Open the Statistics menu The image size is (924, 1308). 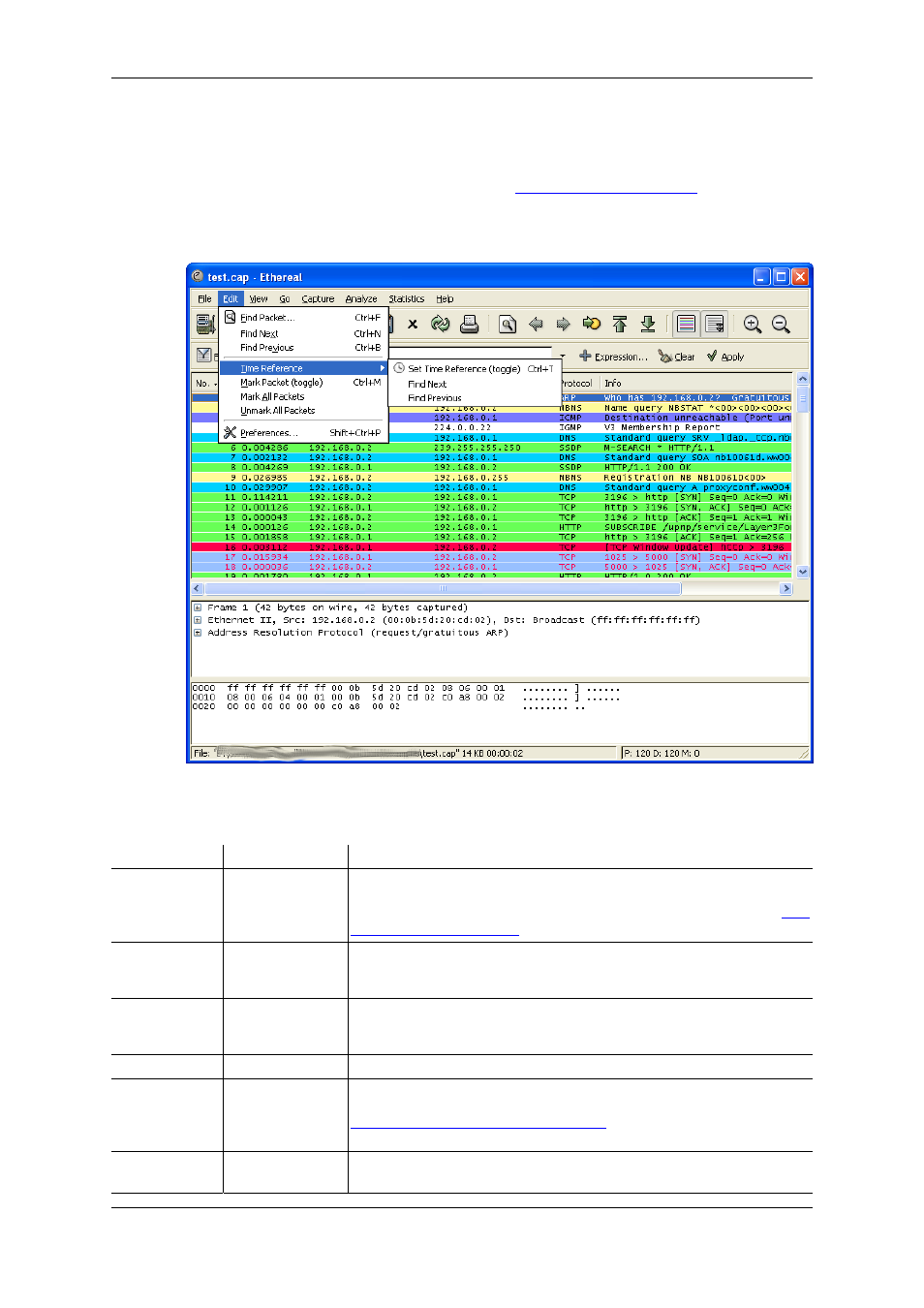point(407,298)
